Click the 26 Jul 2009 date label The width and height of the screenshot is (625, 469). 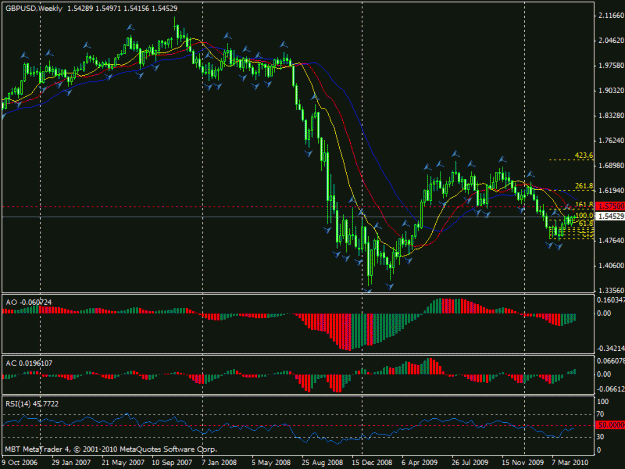tap(470, 463)
